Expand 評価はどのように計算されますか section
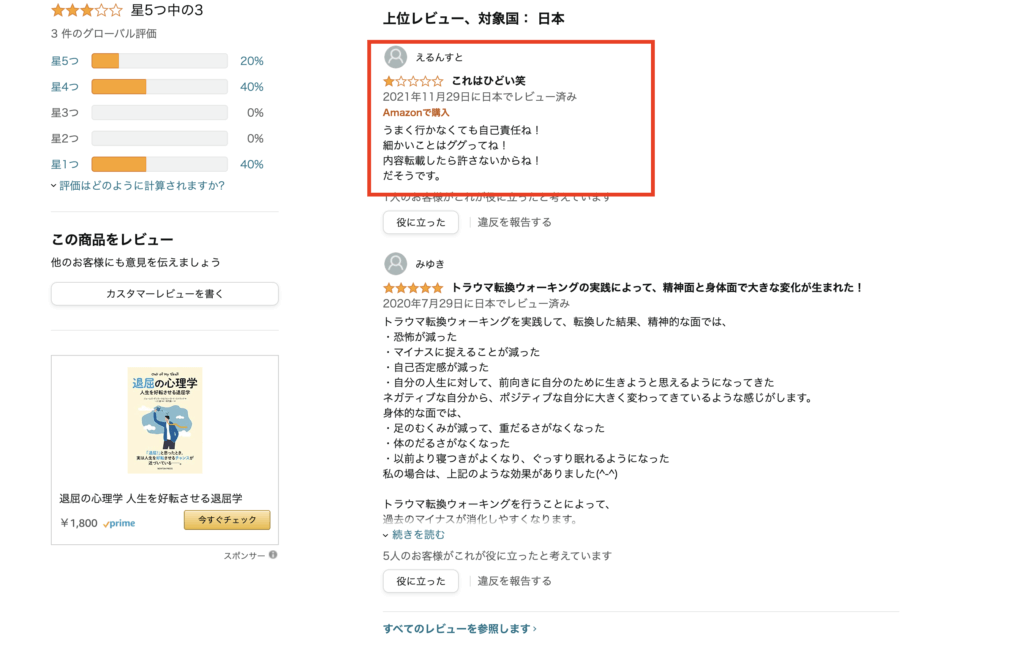1024x653 pixels. click(x=138, y=185)
